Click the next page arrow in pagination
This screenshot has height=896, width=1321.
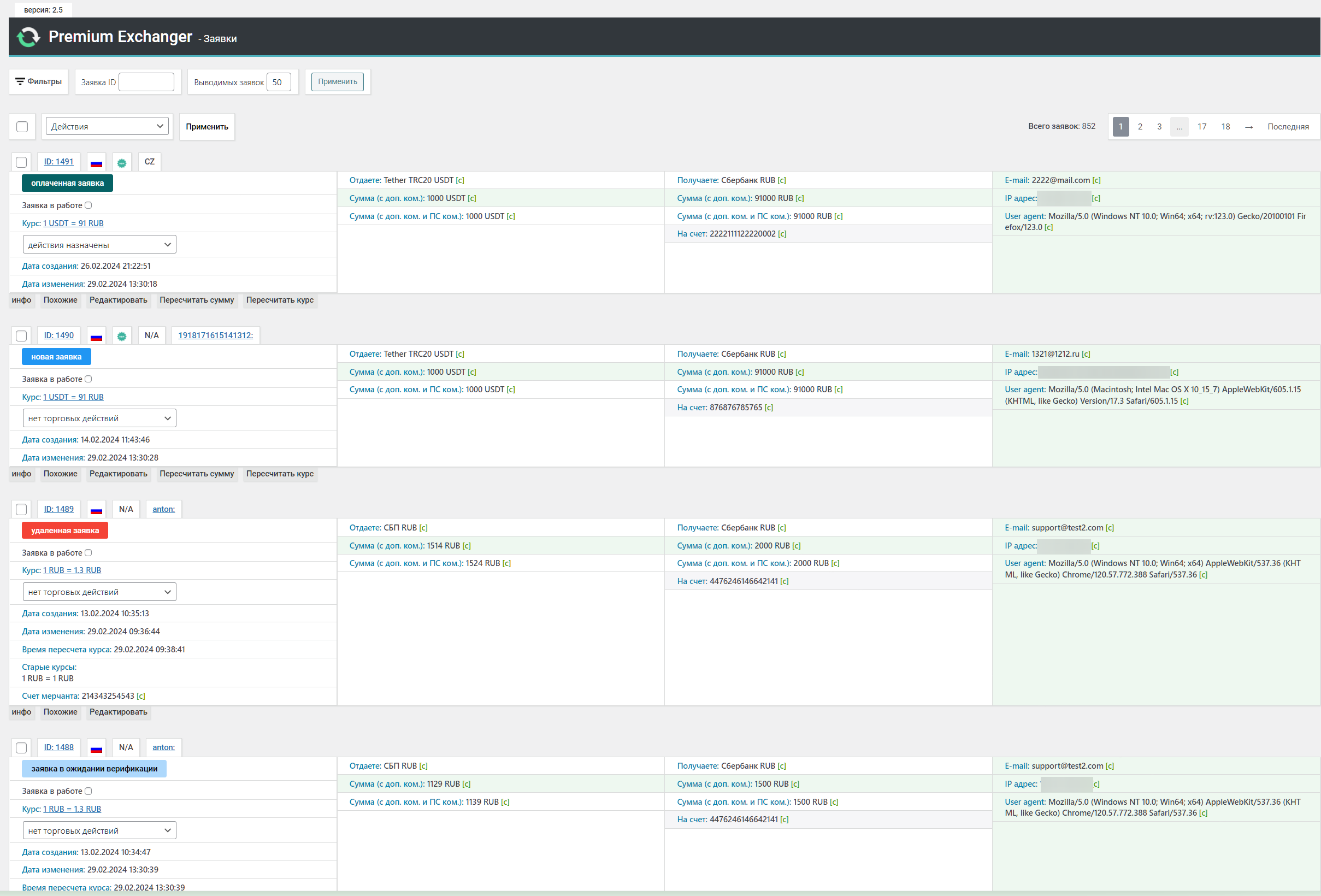coord(1248,127)
